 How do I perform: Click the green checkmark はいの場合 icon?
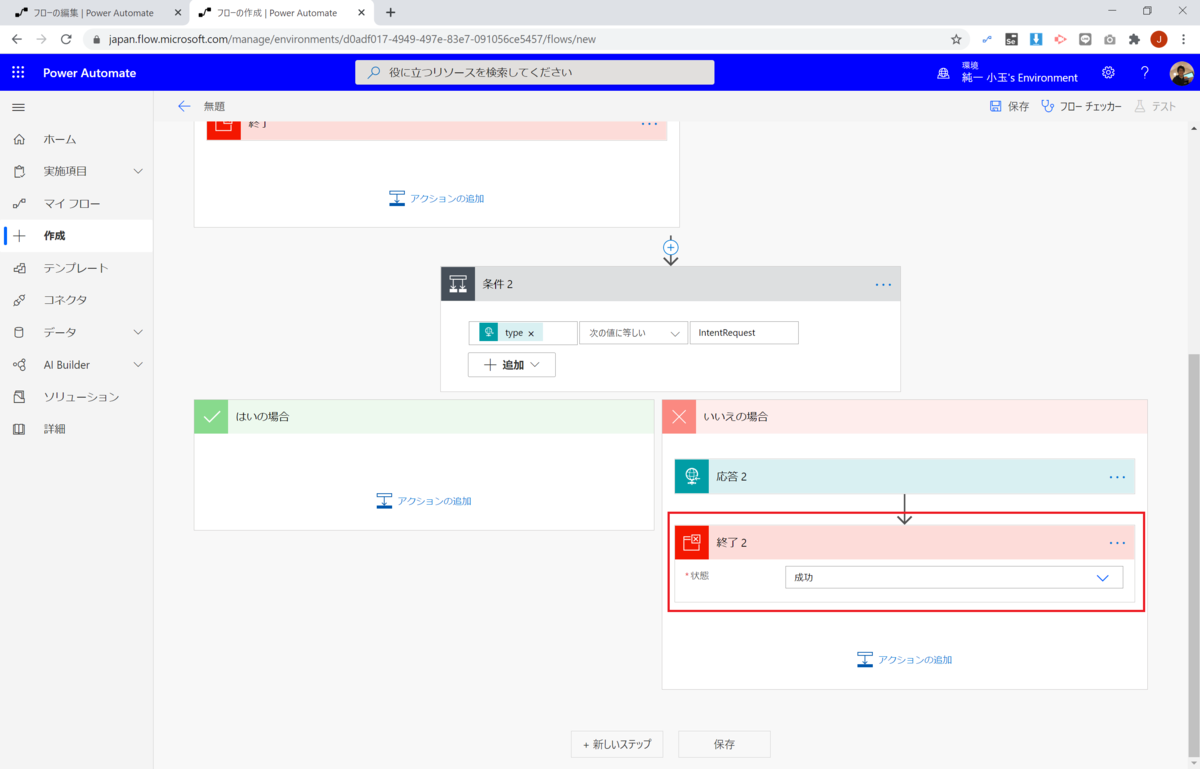point(211,416)
